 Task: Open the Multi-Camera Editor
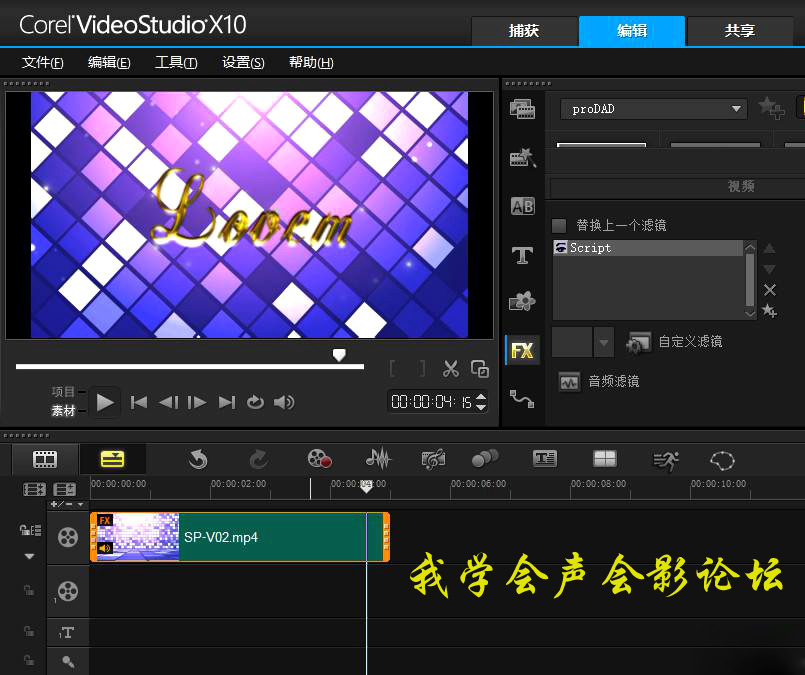605,458
